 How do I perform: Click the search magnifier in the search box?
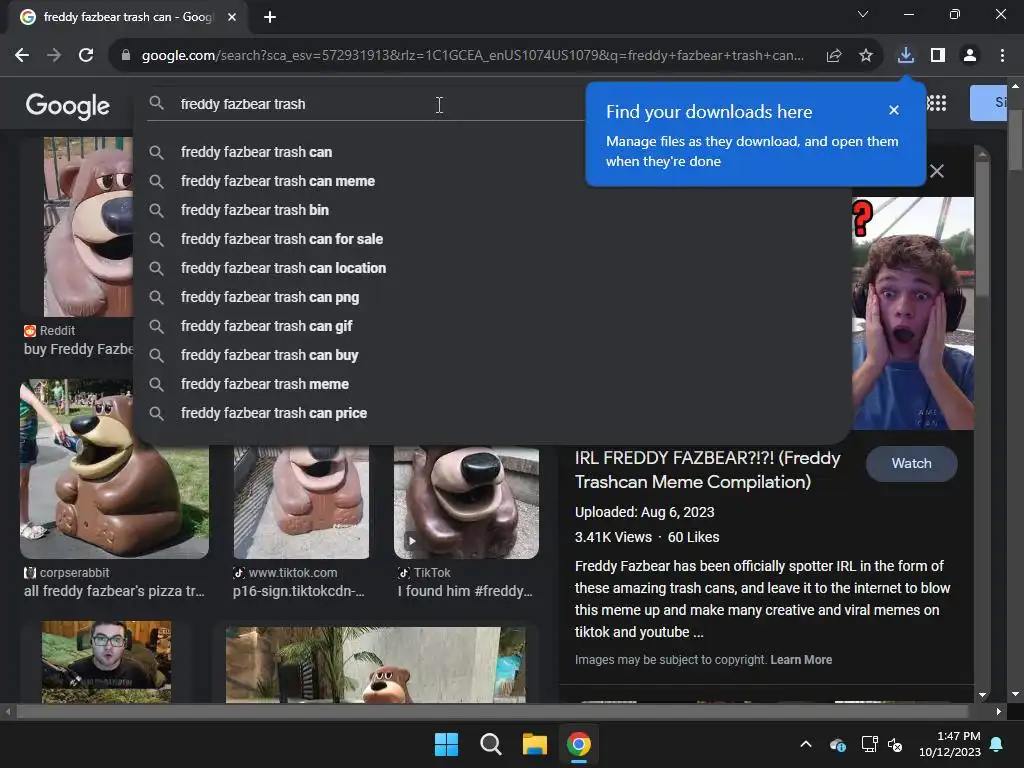click(156, 103)
